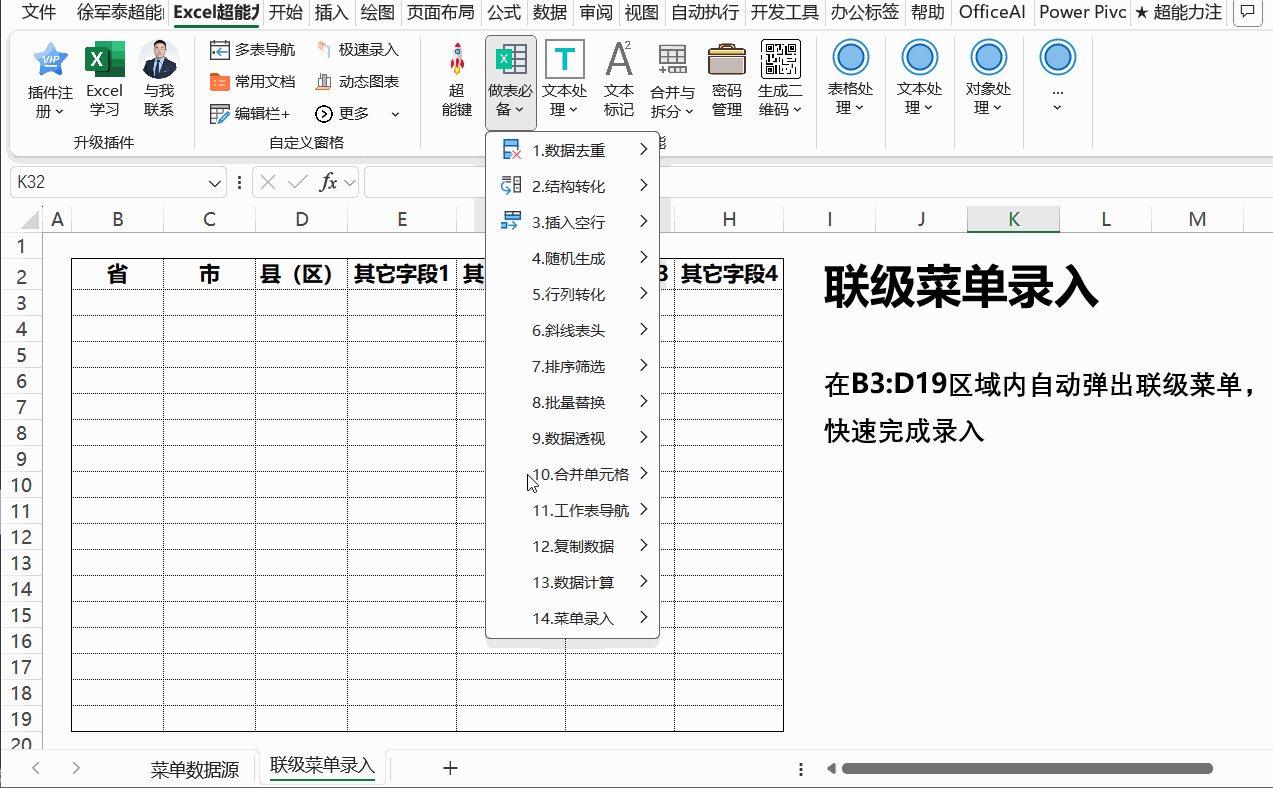This screenshot has height=788, width=1273.
Task: Switch to the 开始 ribbon tab
Action: [x=286, y=12]
